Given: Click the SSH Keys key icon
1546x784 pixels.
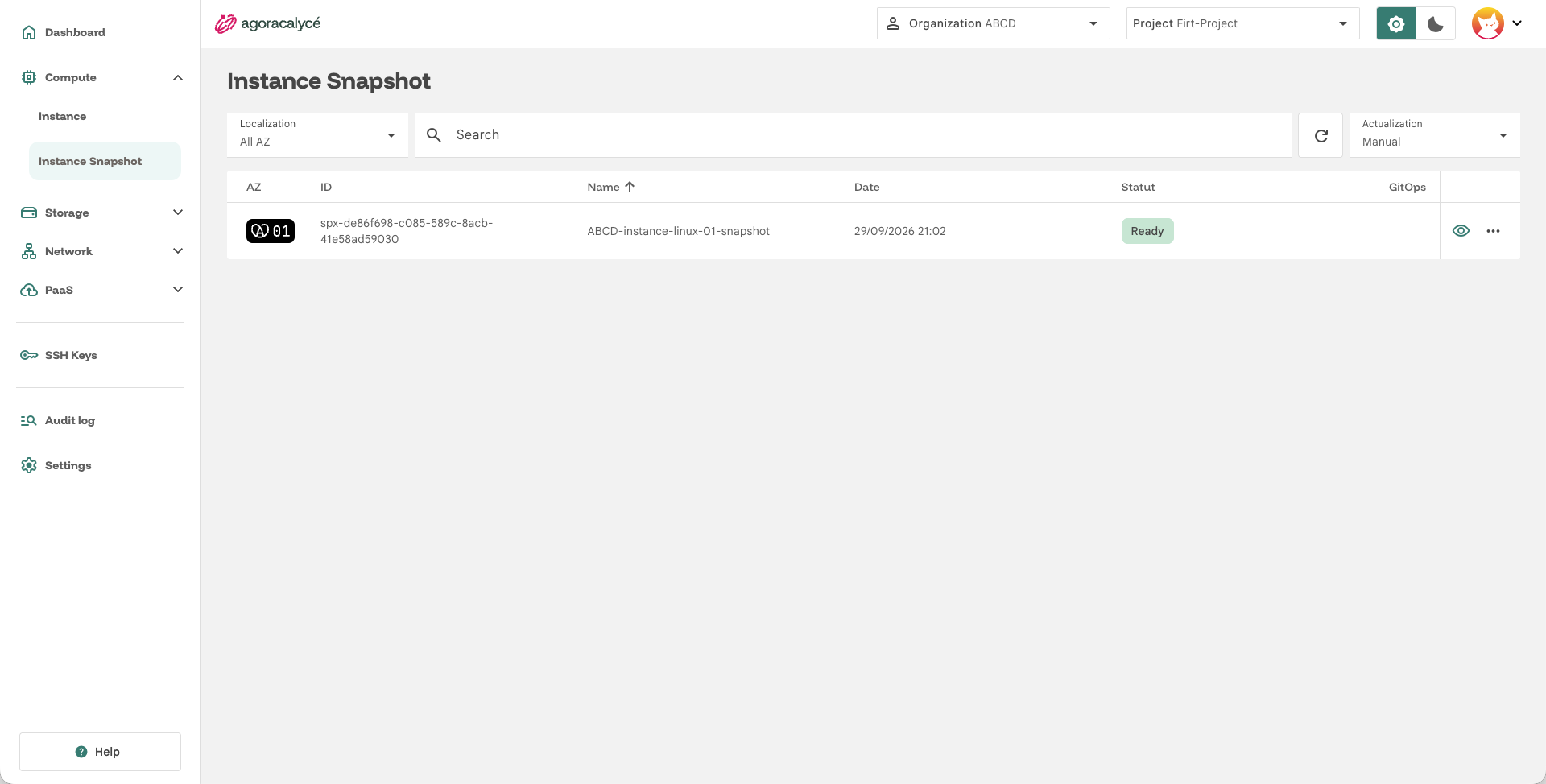Looking at the screenshot, I should click(x=29, y=355).
